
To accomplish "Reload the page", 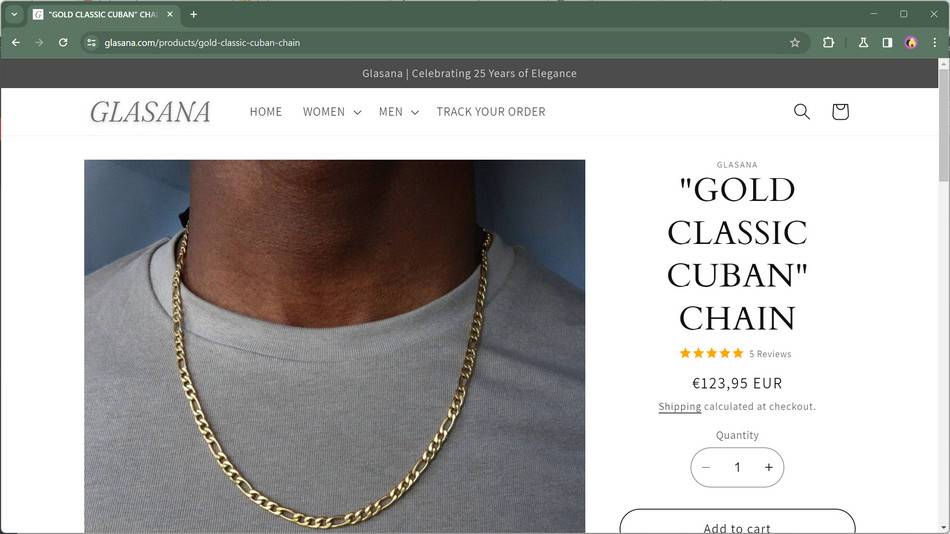I will tap(63, 43).
